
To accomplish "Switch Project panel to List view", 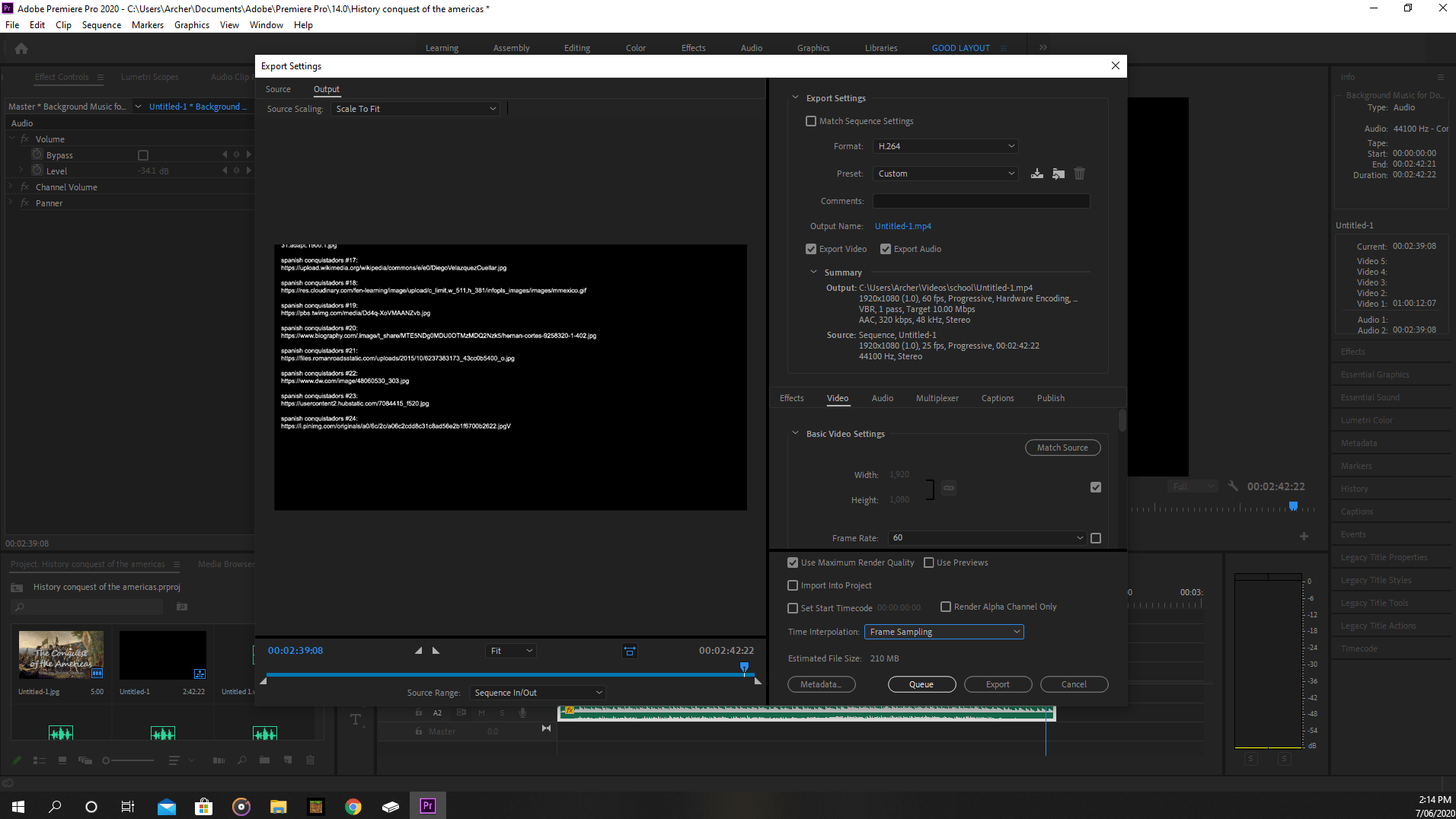I will coord(39,760).
